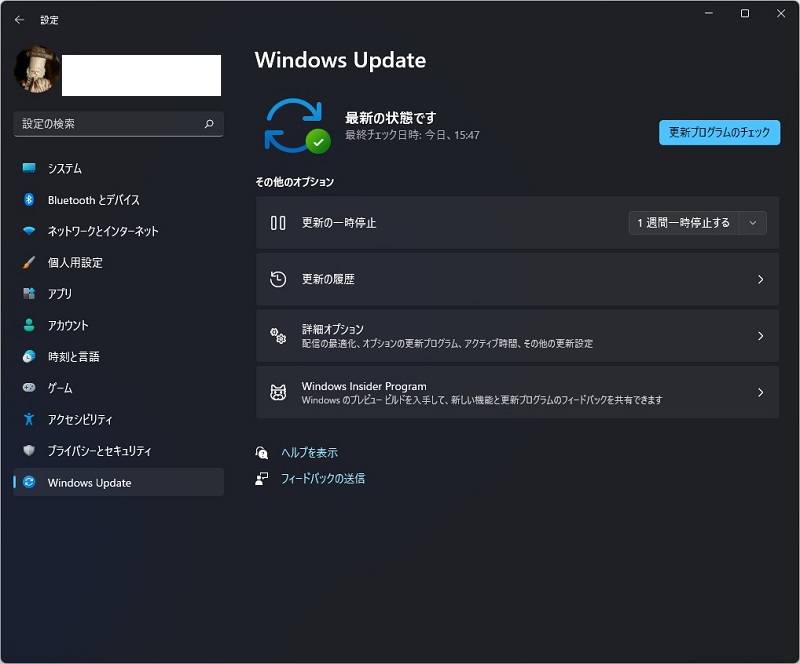Select Windows Update label in sidebar

(x=89, y=483)
